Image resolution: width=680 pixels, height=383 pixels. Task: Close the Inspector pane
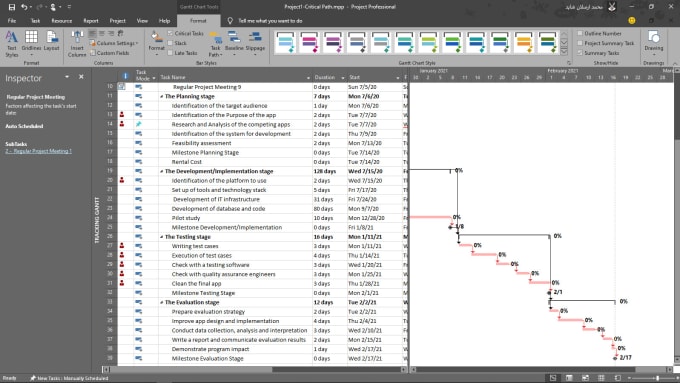[x=81, y=77]
